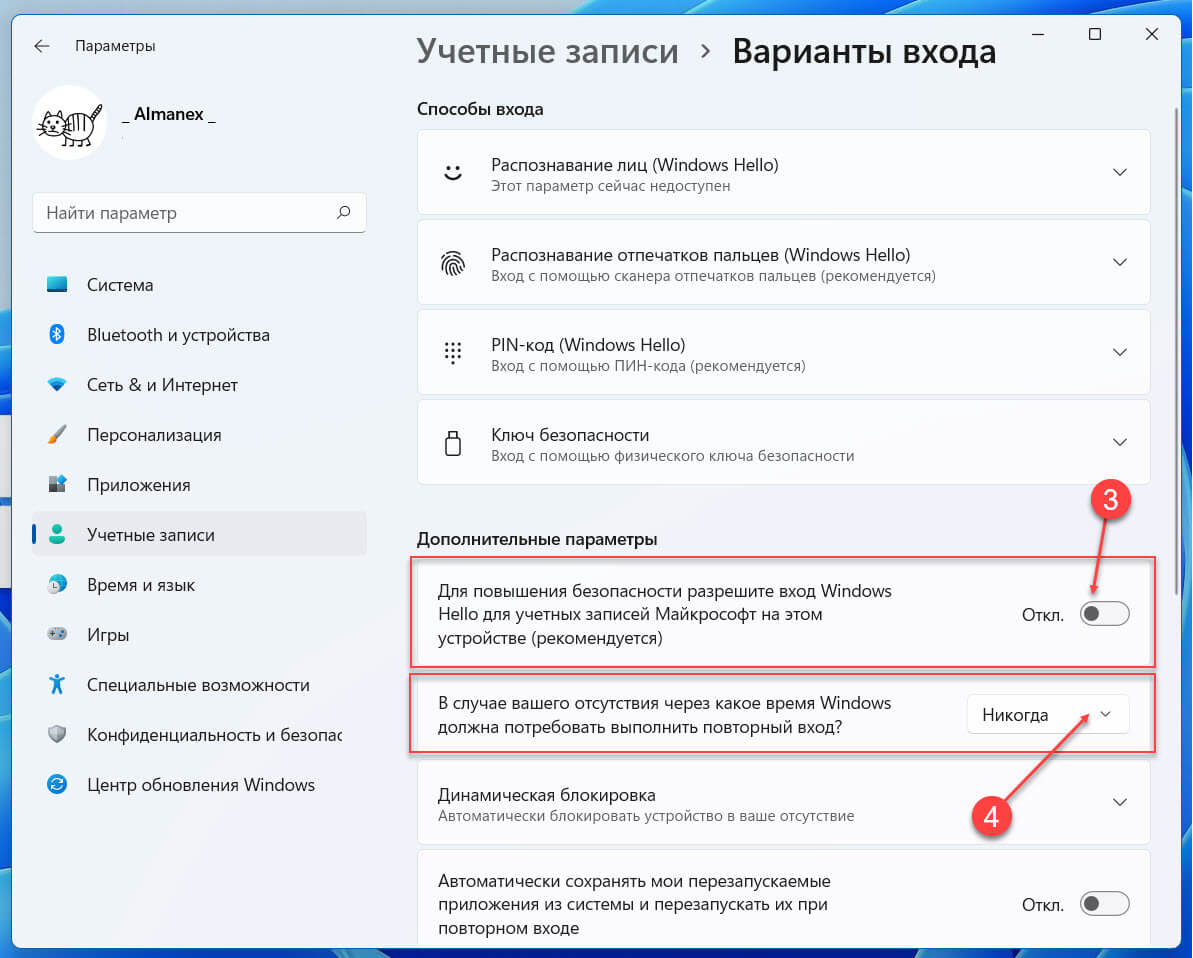
Task: Click the Параметры window title
Action: click(115, 46)
